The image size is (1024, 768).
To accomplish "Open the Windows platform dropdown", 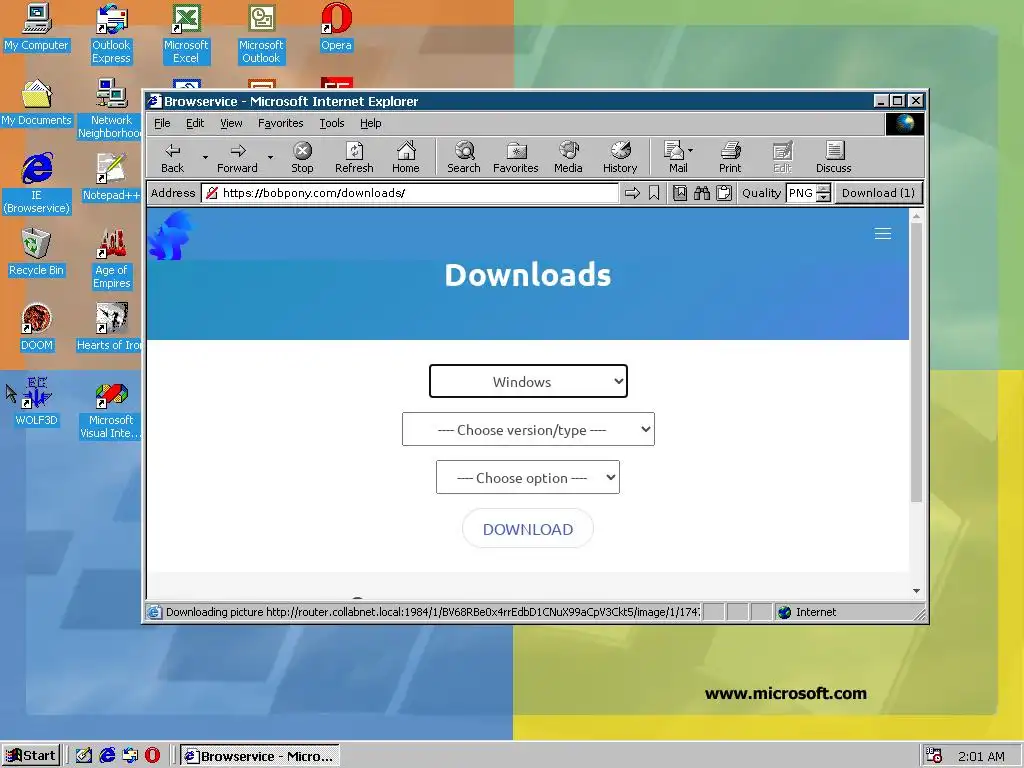I will [x=528, y=381].
